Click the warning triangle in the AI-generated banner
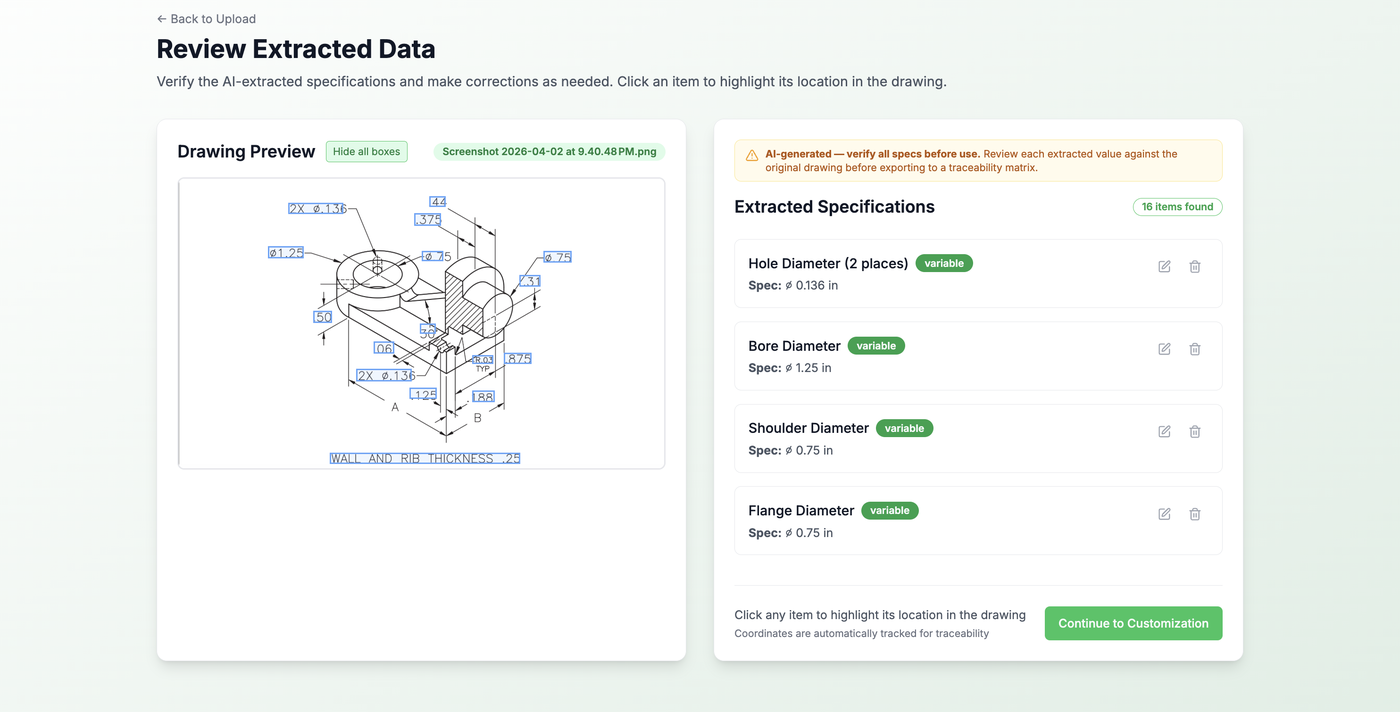Image resolution: width=1400 pixels, height=712 pixels. (751, 155)
